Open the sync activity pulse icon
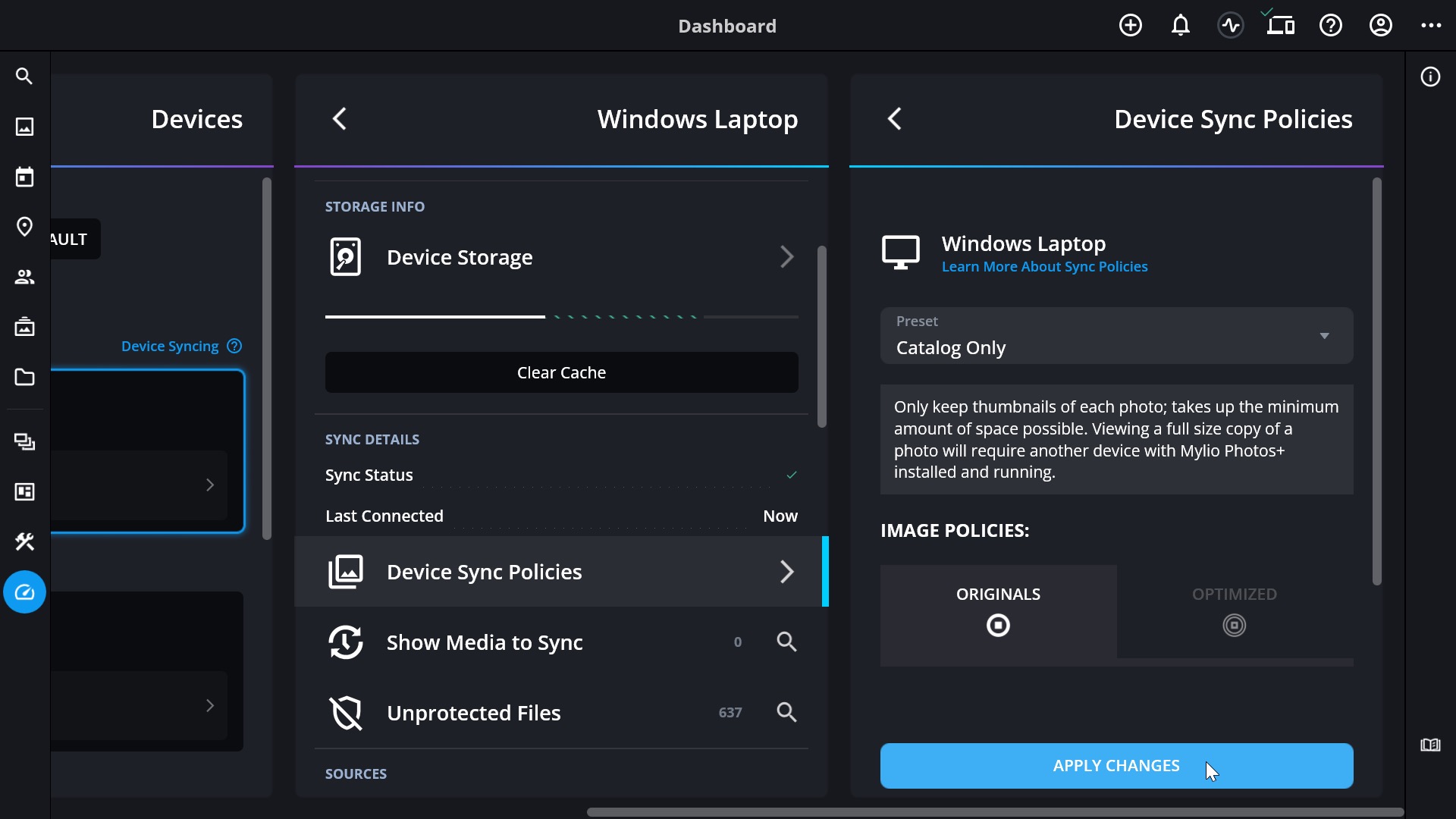Viewport: 1456px width, 819px height. 1230,26
